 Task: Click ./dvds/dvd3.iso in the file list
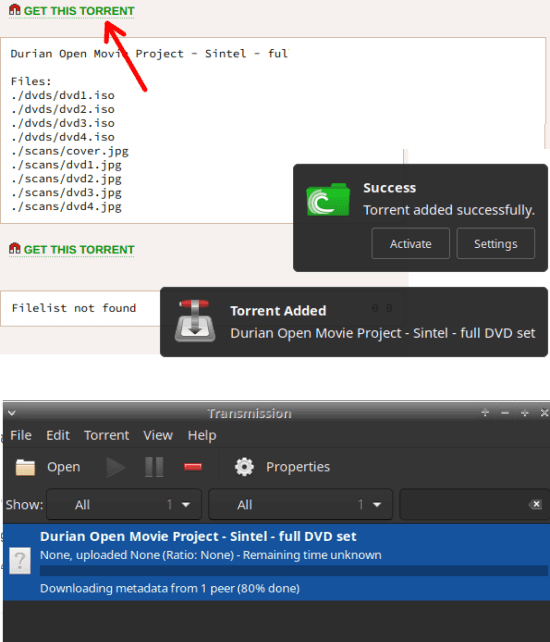(x=63, y=123)
